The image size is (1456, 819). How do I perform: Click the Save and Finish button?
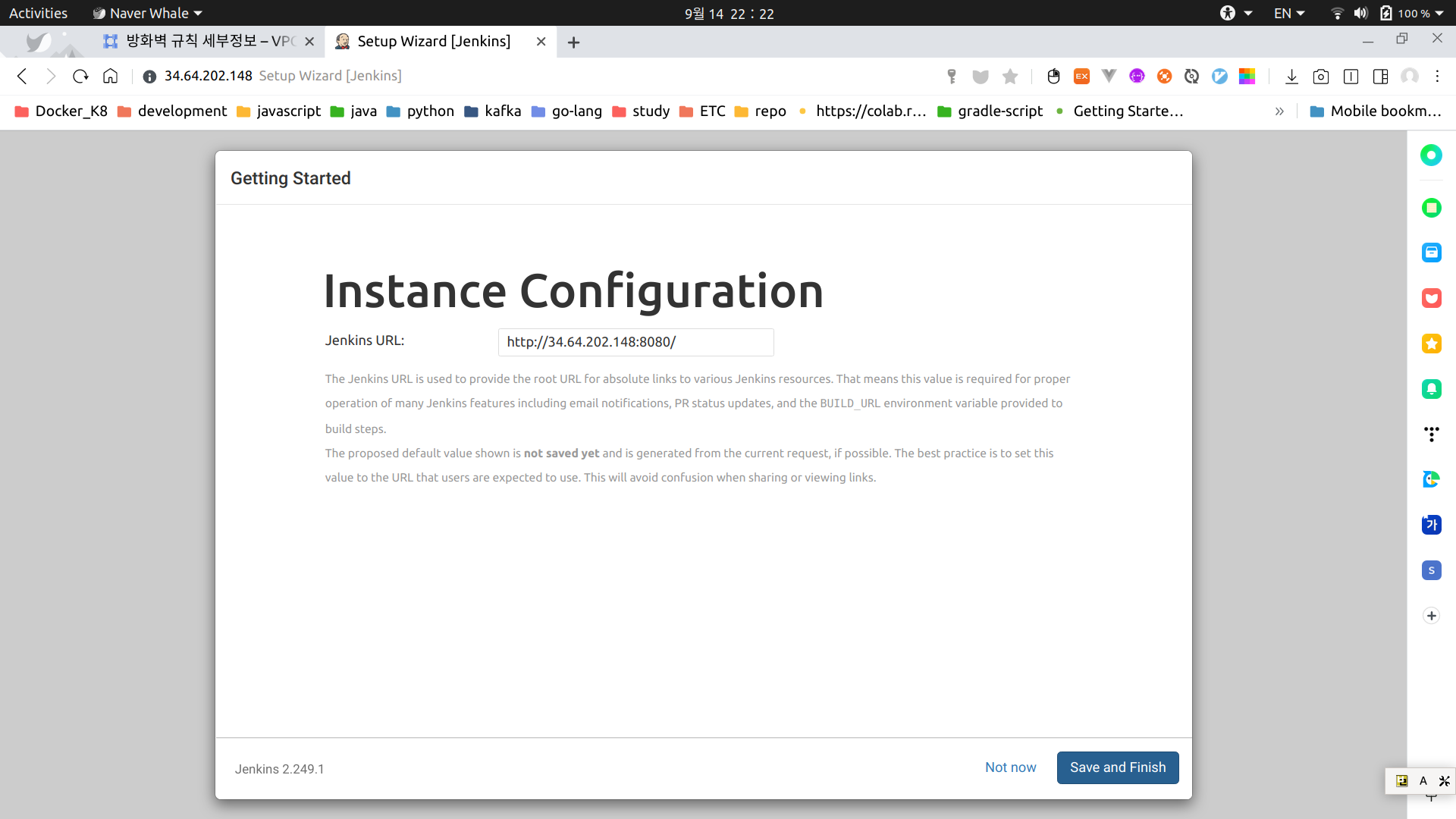1117,767
